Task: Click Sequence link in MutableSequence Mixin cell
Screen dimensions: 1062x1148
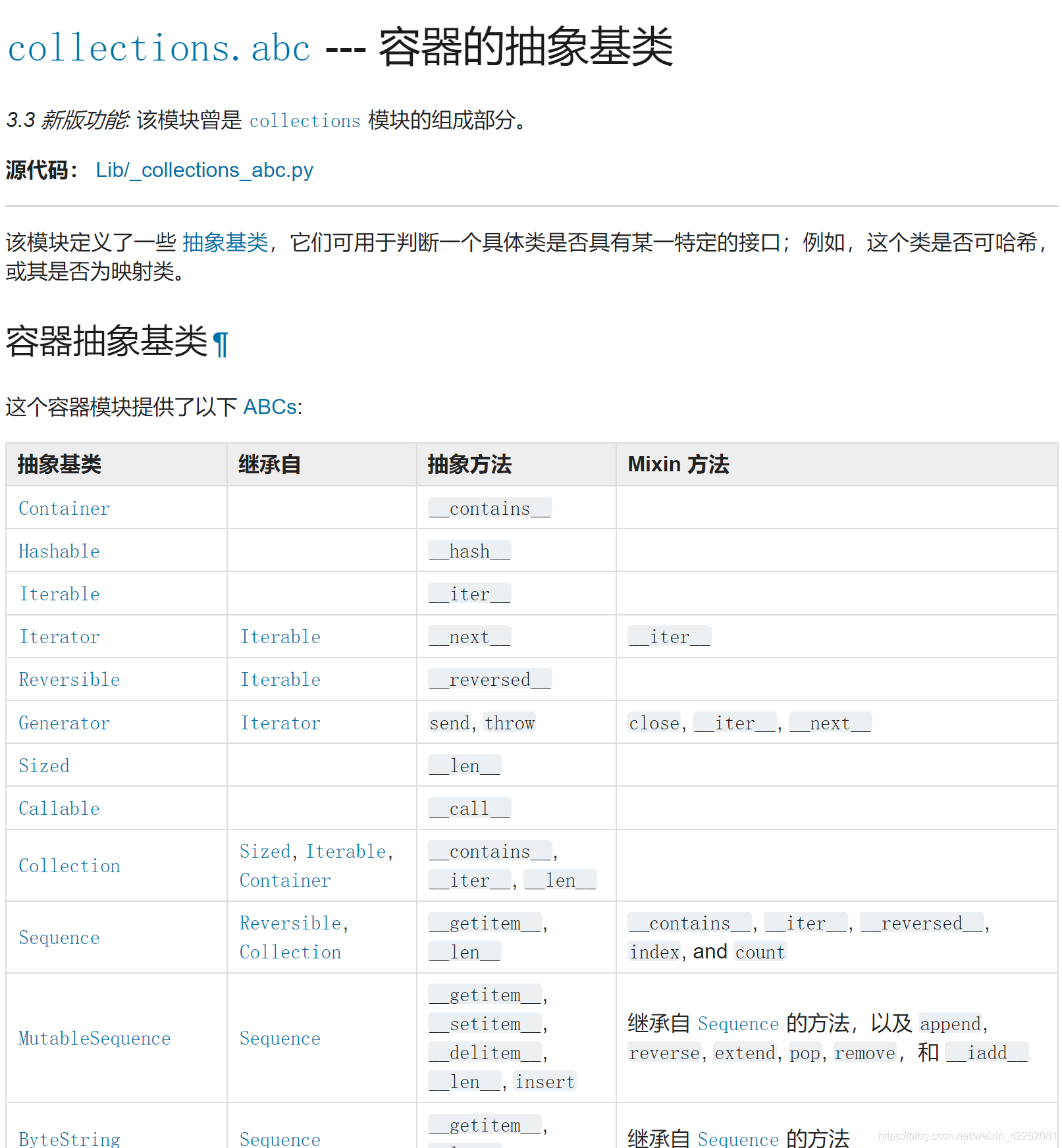Action: coord(738,1024)
